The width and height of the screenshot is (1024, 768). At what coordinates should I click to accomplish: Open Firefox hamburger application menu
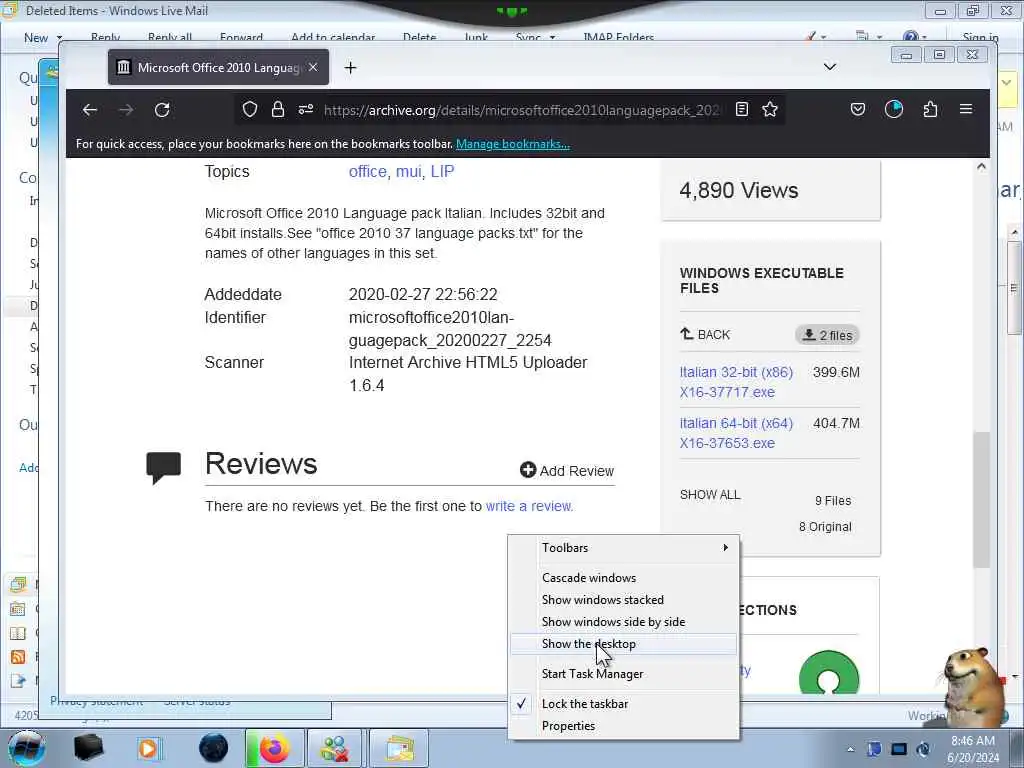(966, 109)
